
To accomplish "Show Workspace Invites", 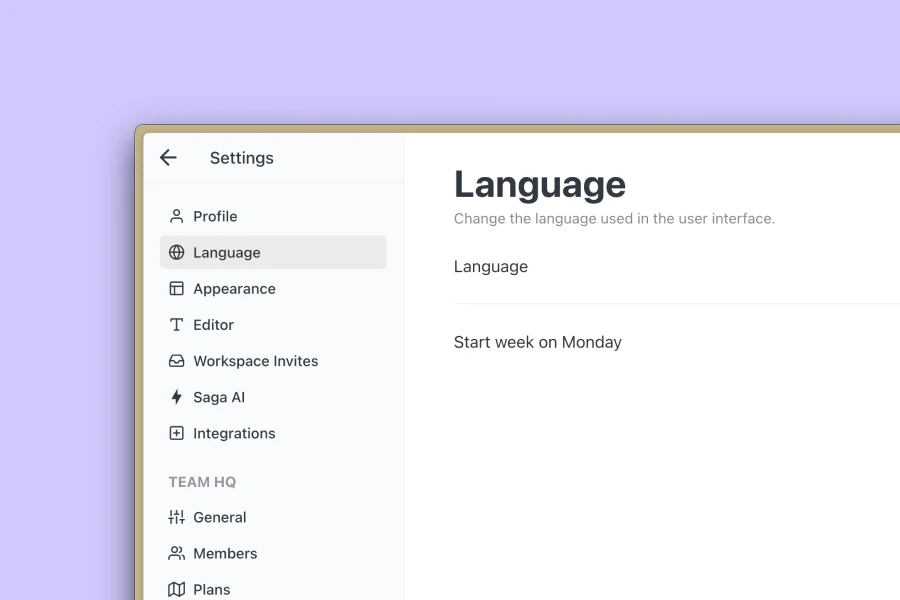I will 273,361.
